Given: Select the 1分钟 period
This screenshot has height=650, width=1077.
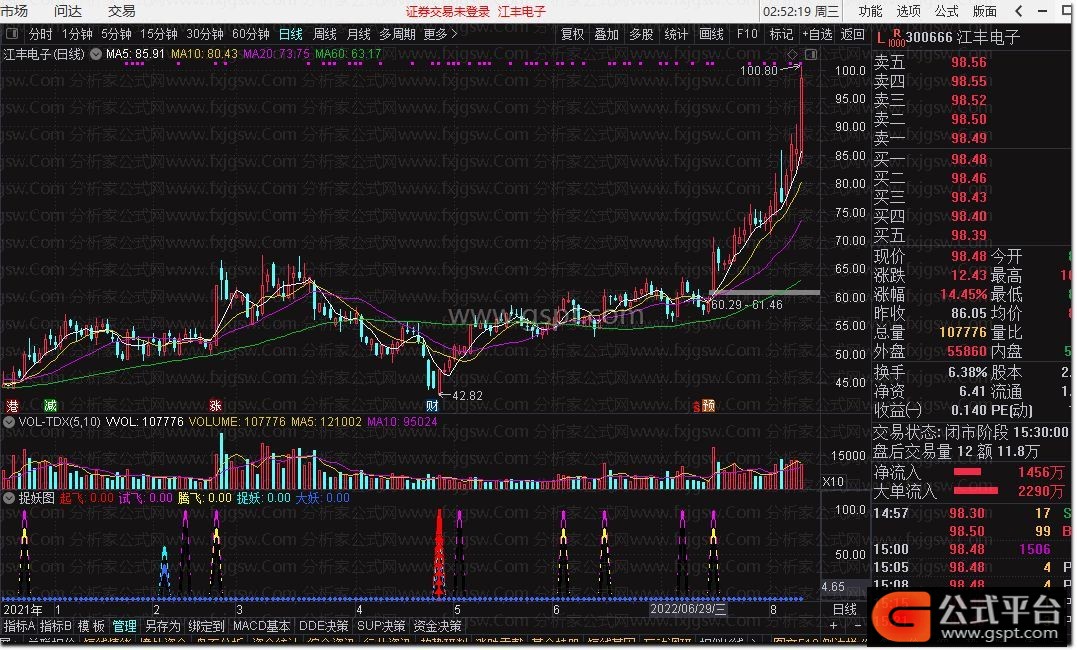Looking at the screenshot, I should point(77,34).
